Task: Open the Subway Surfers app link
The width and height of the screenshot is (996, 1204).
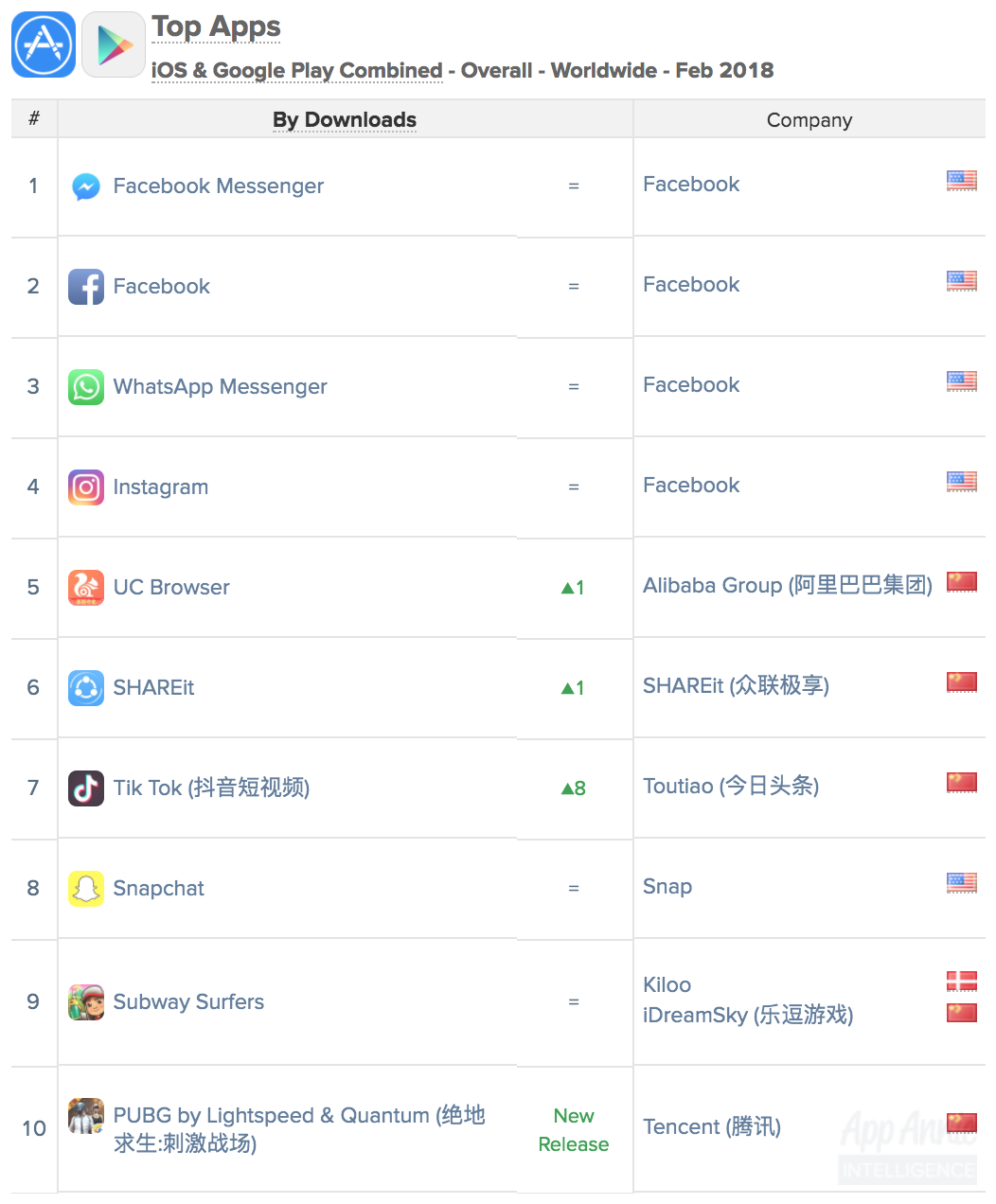Action: pyautogui.click(x=188, y=1002)
